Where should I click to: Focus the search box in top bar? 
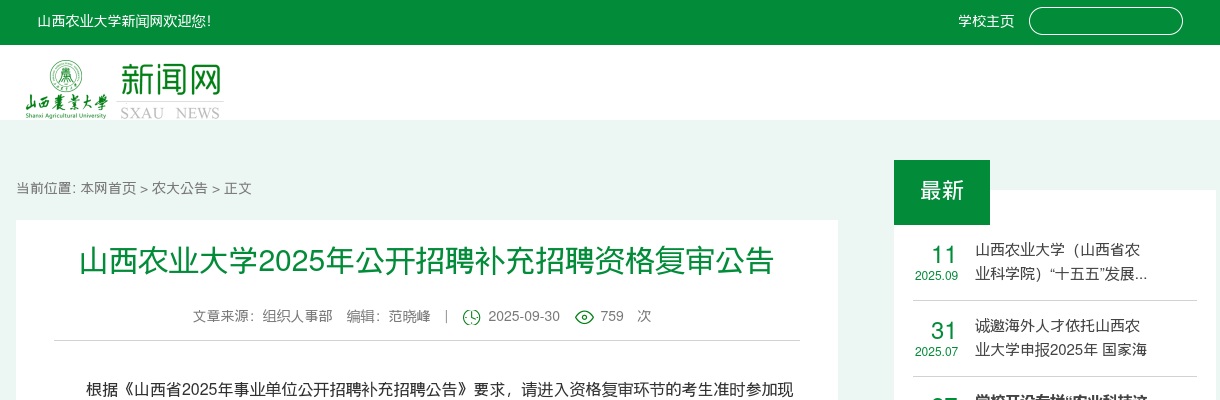click(x=1106, y=21)
